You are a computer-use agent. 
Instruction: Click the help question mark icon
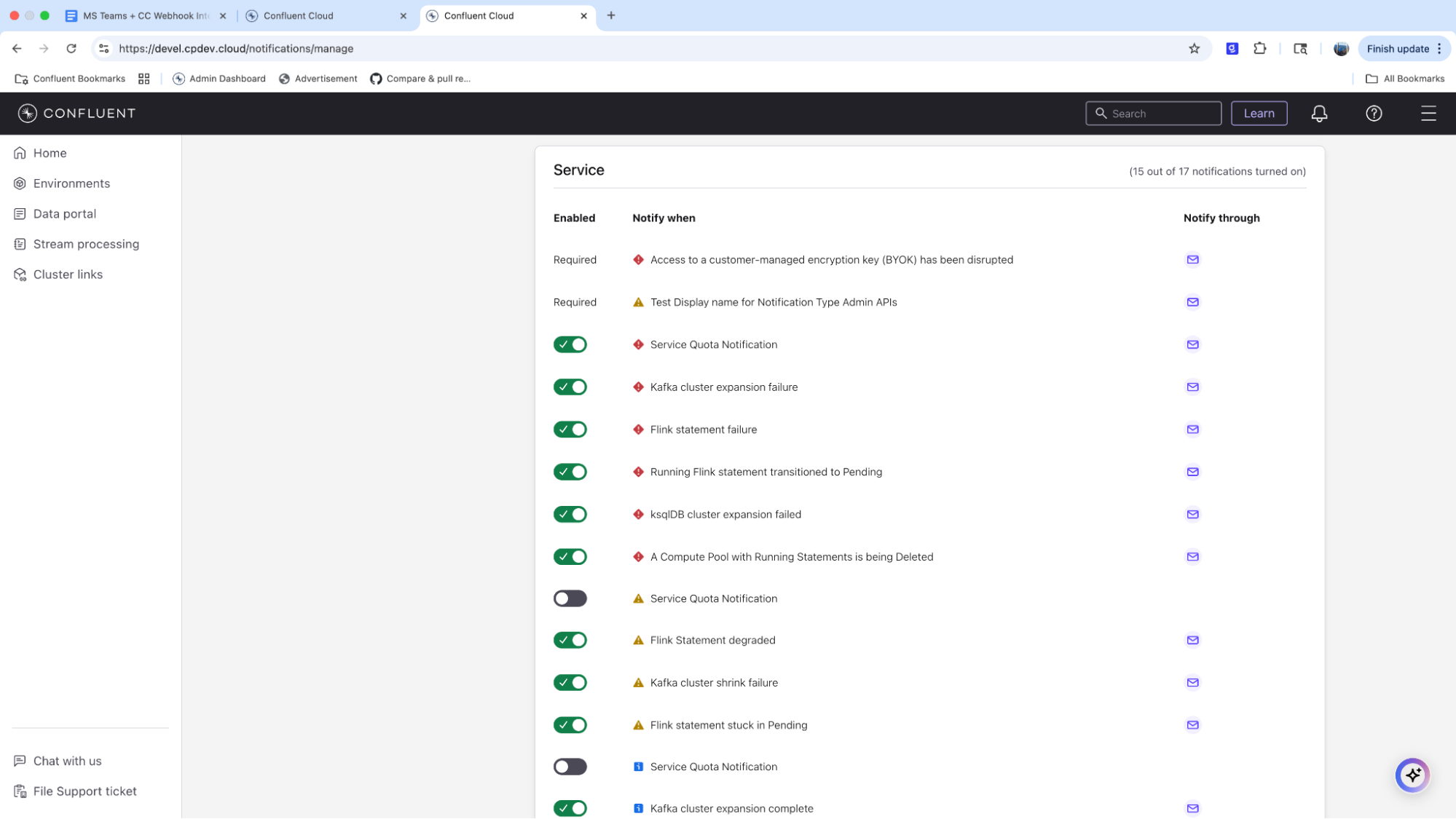point(1374,114)
